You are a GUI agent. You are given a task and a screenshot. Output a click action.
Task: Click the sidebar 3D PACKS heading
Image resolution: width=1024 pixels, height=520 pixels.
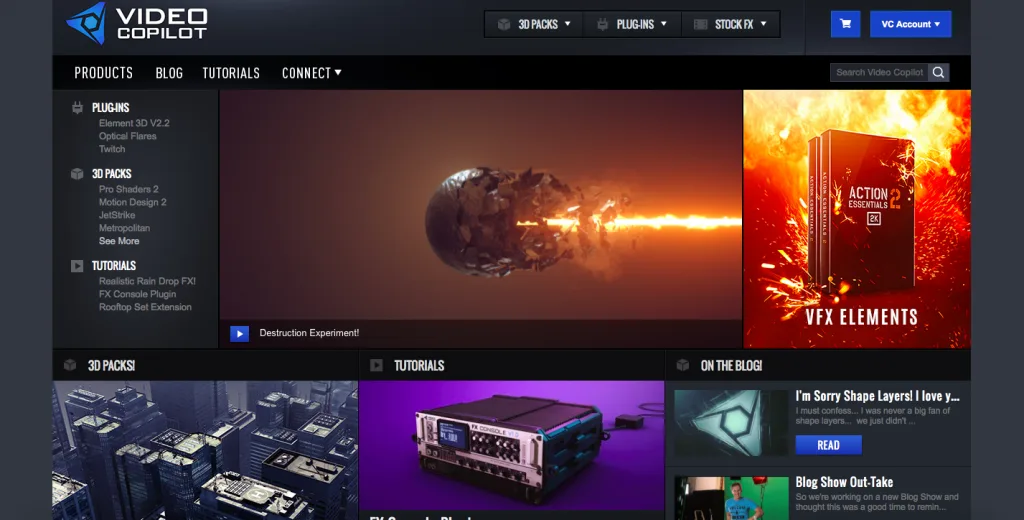[x=112, y=174]
